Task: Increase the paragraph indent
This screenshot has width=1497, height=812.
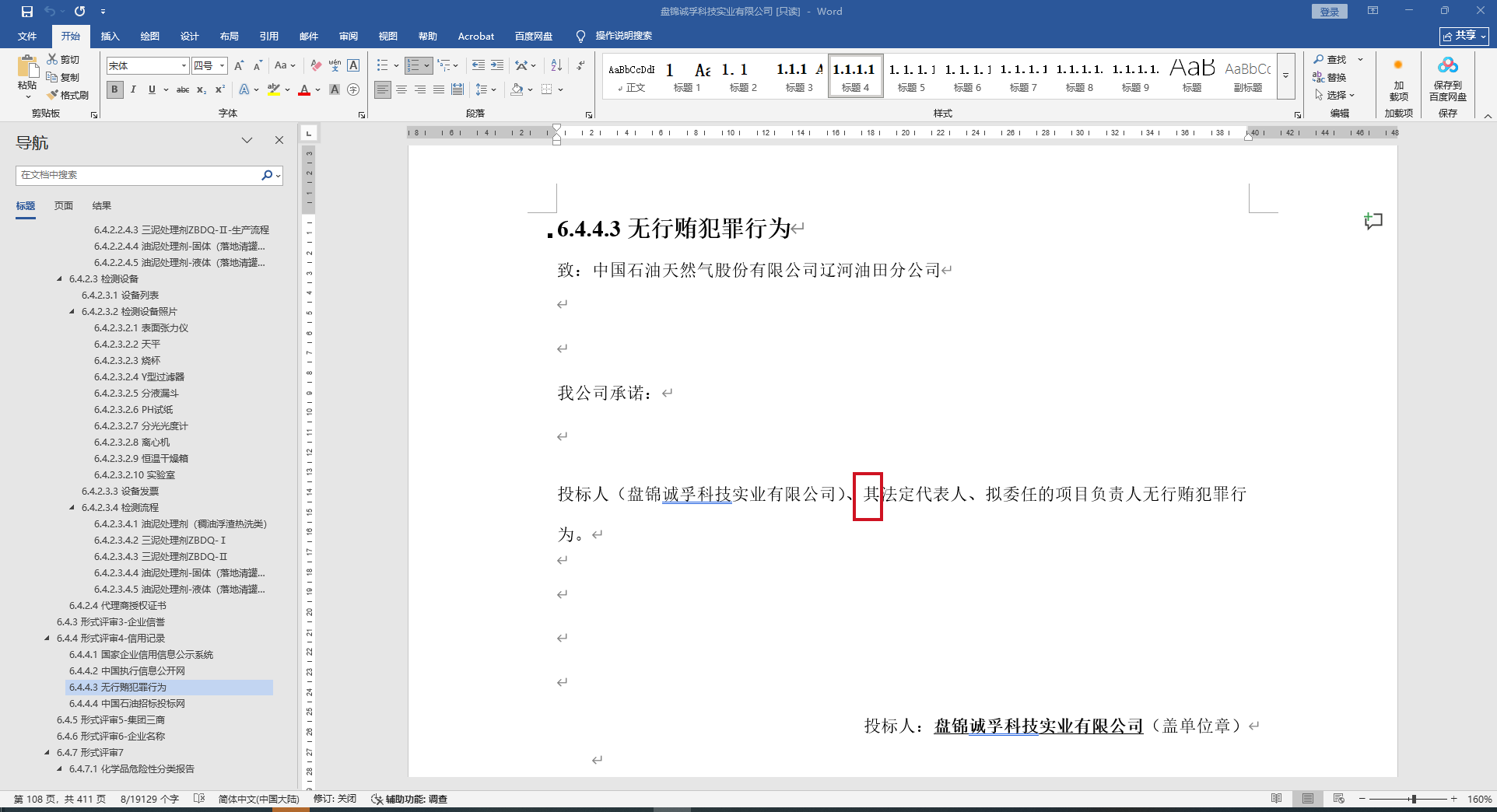Action: (496, 65)
